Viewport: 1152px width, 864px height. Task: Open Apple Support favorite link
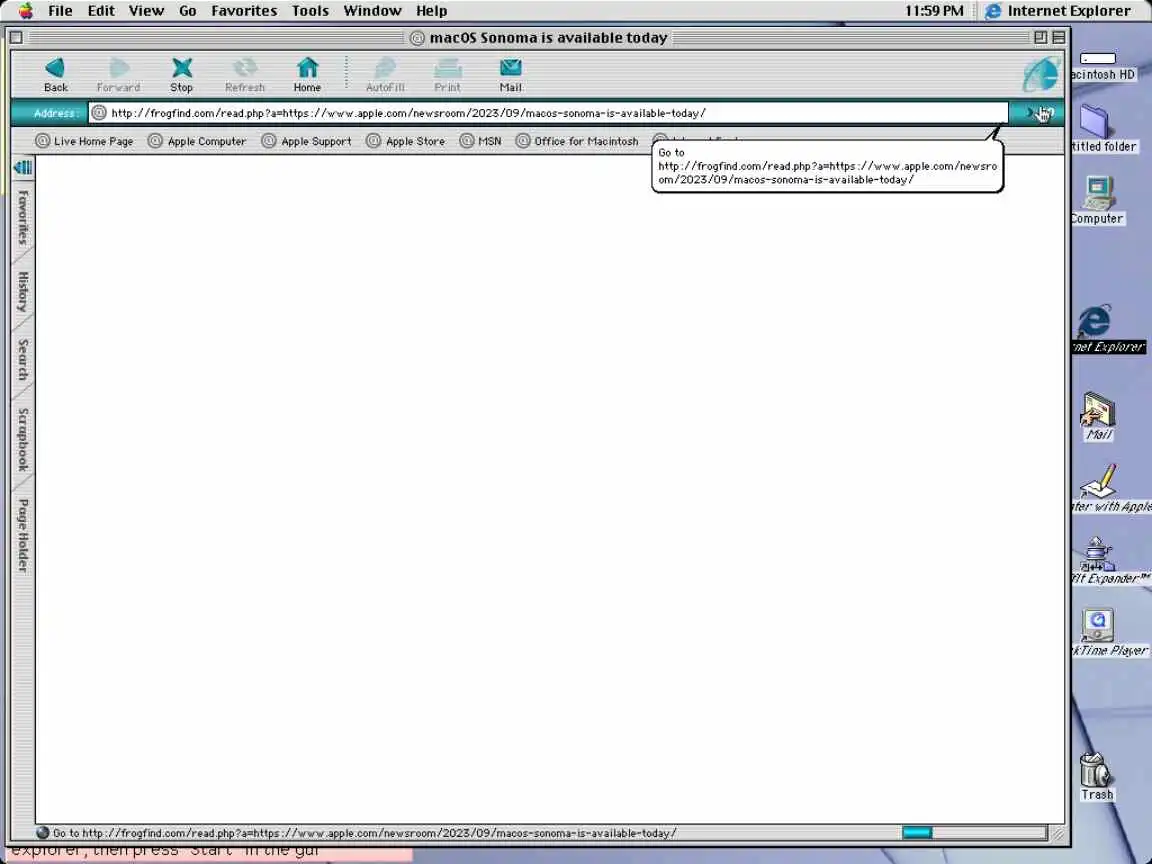click(307, 141)
